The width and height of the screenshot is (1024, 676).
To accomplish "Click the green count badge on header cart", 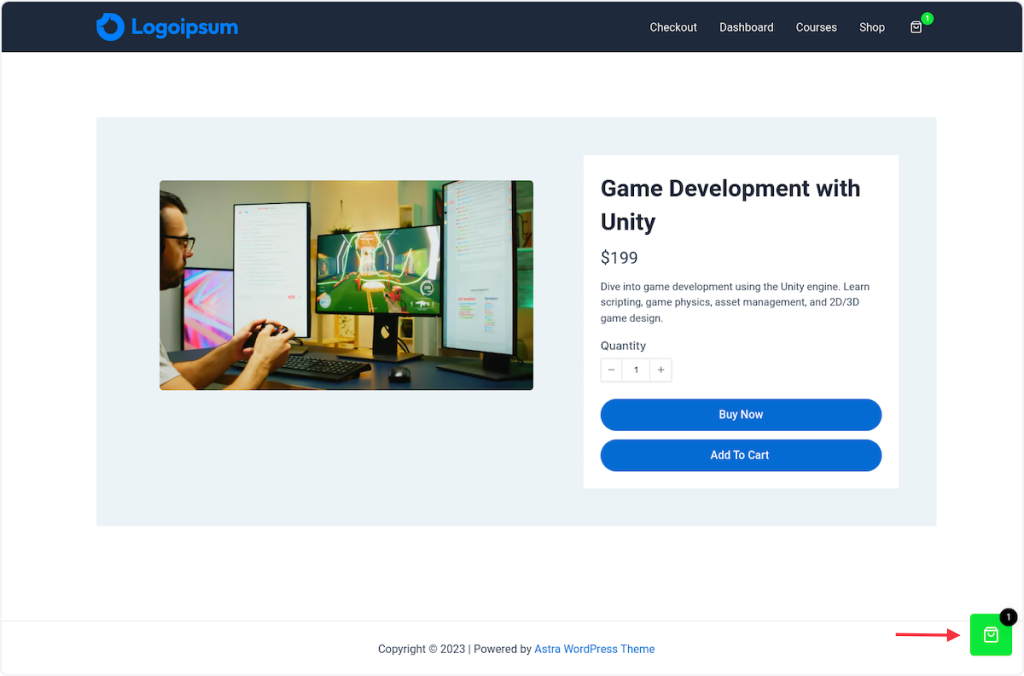I will tap(927, 18).
